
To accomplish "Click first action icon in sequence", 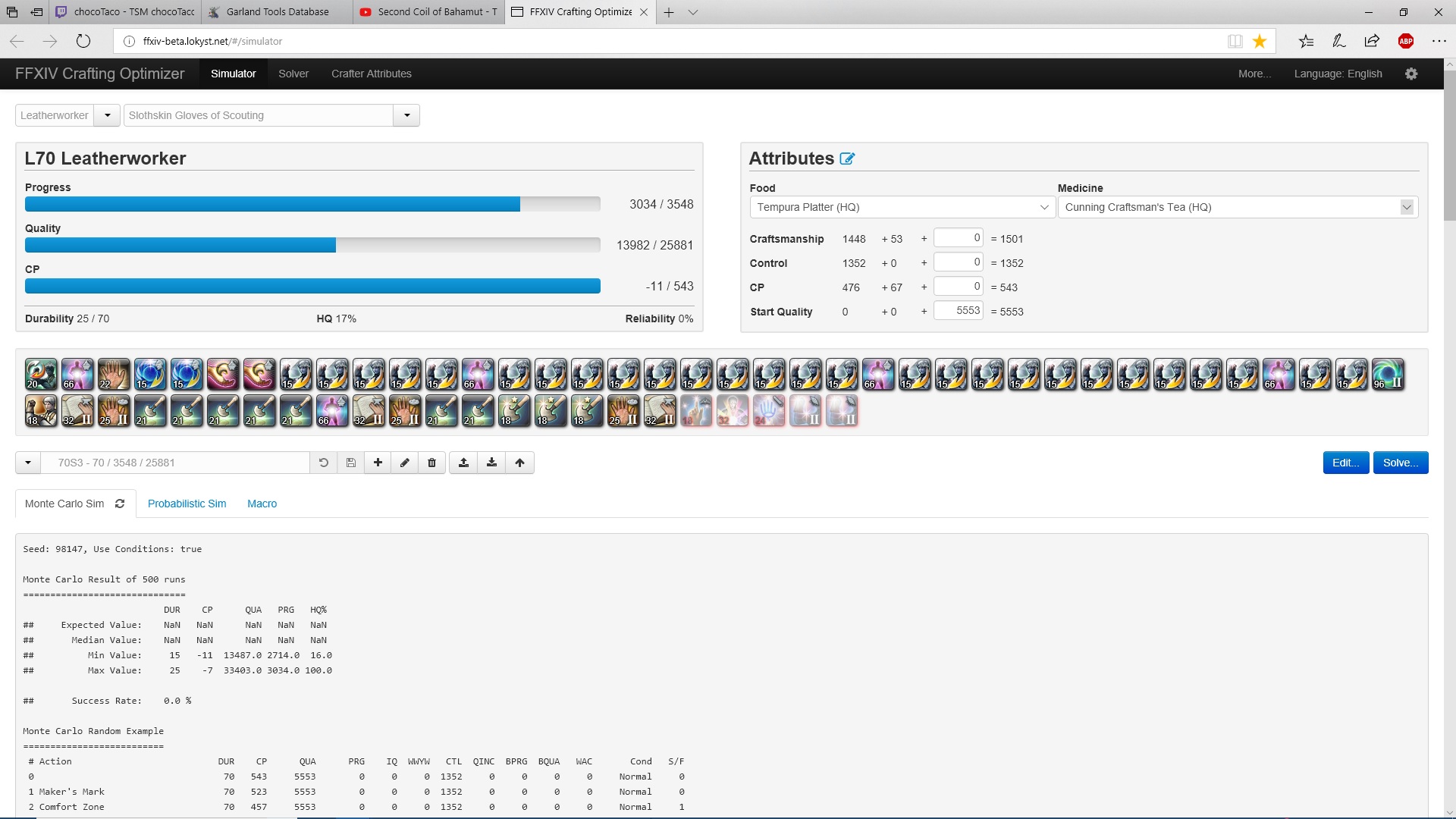I will tap(41, 375).
